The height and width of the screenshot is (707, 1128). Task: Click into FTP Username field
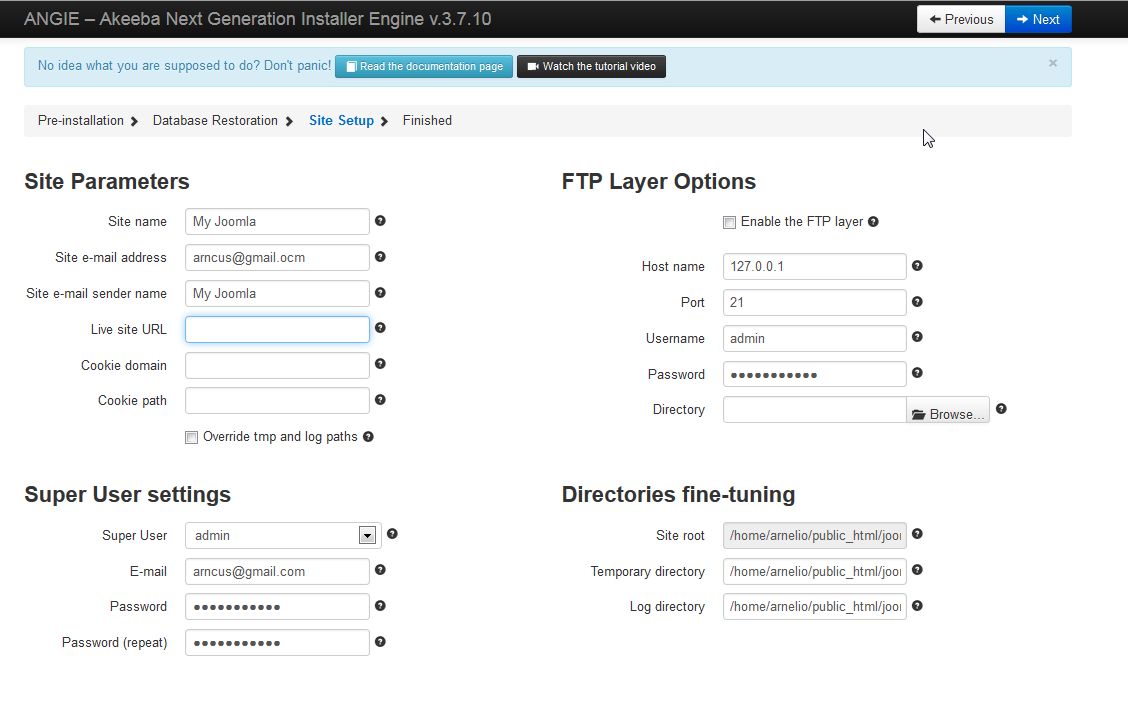[814, 338]
